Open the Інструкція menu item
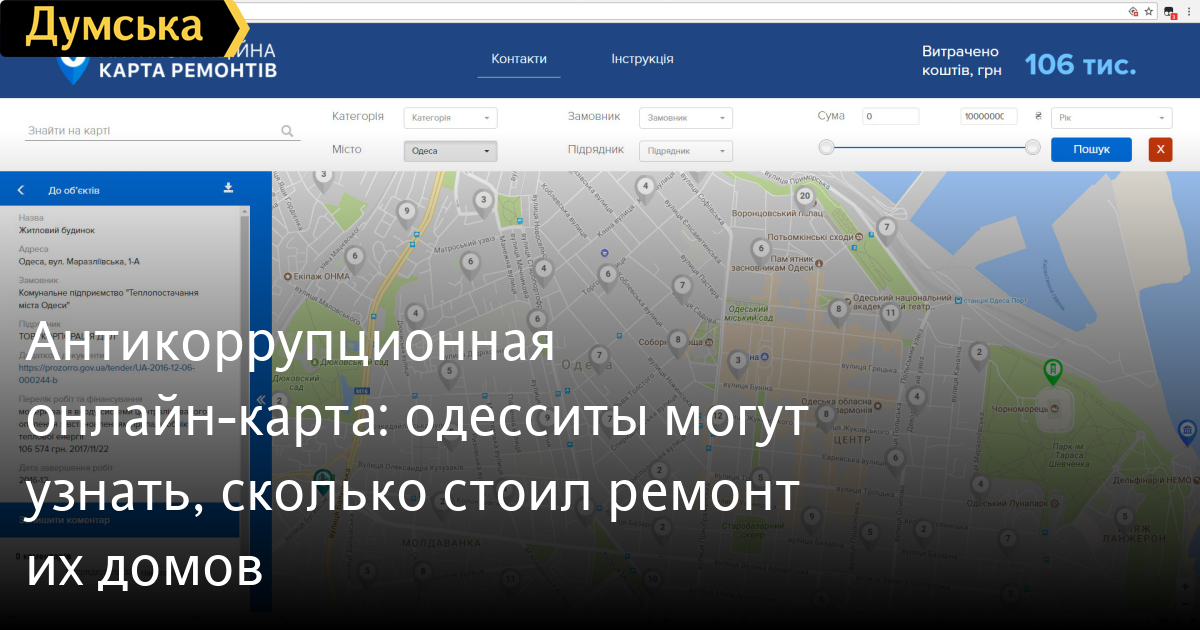 (x=642, y=59)
